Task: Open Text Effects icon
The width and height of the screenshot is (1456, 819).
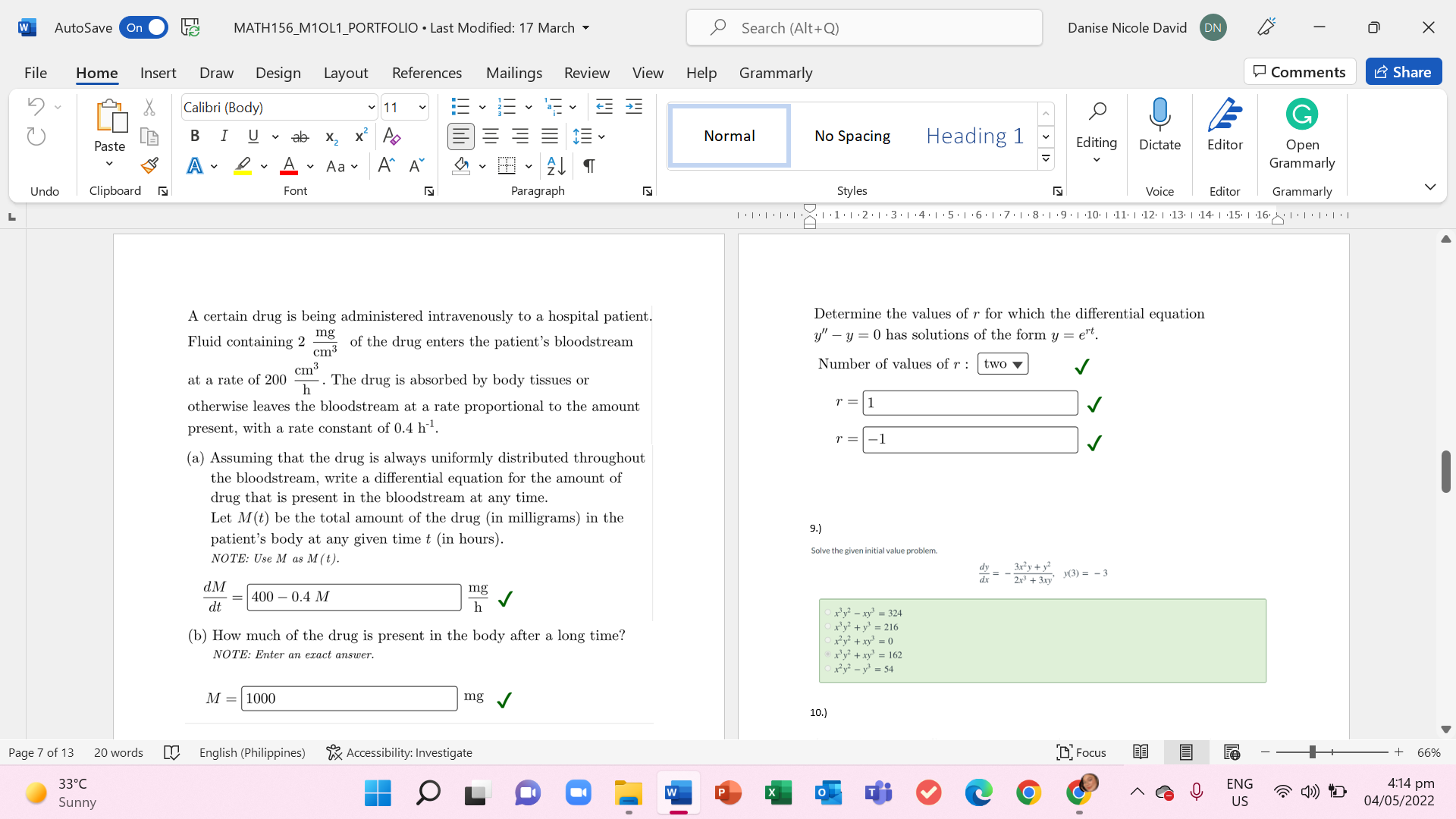Action: click(195, 165)
